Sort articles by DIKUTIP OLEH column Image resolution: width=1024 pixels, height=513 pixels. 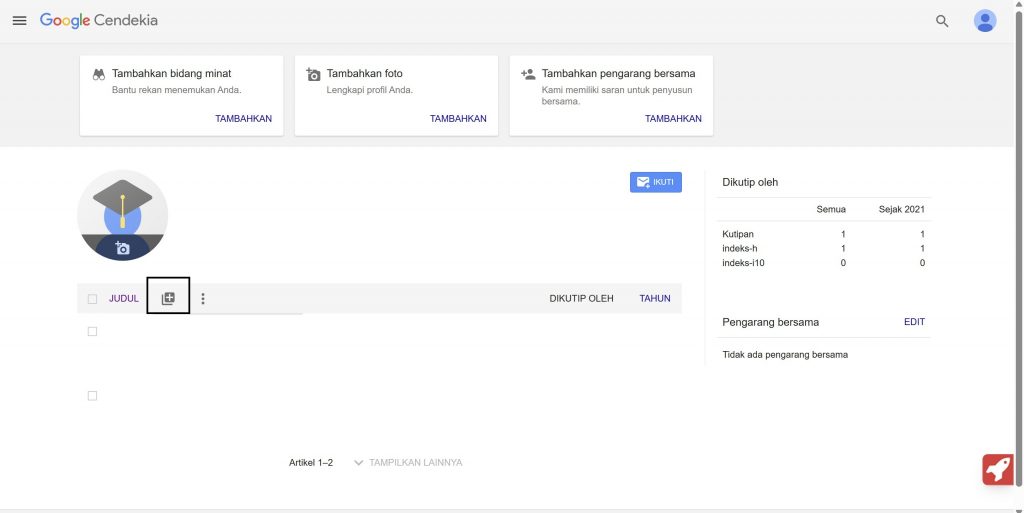pyautogui.click(x=581, y=298)
